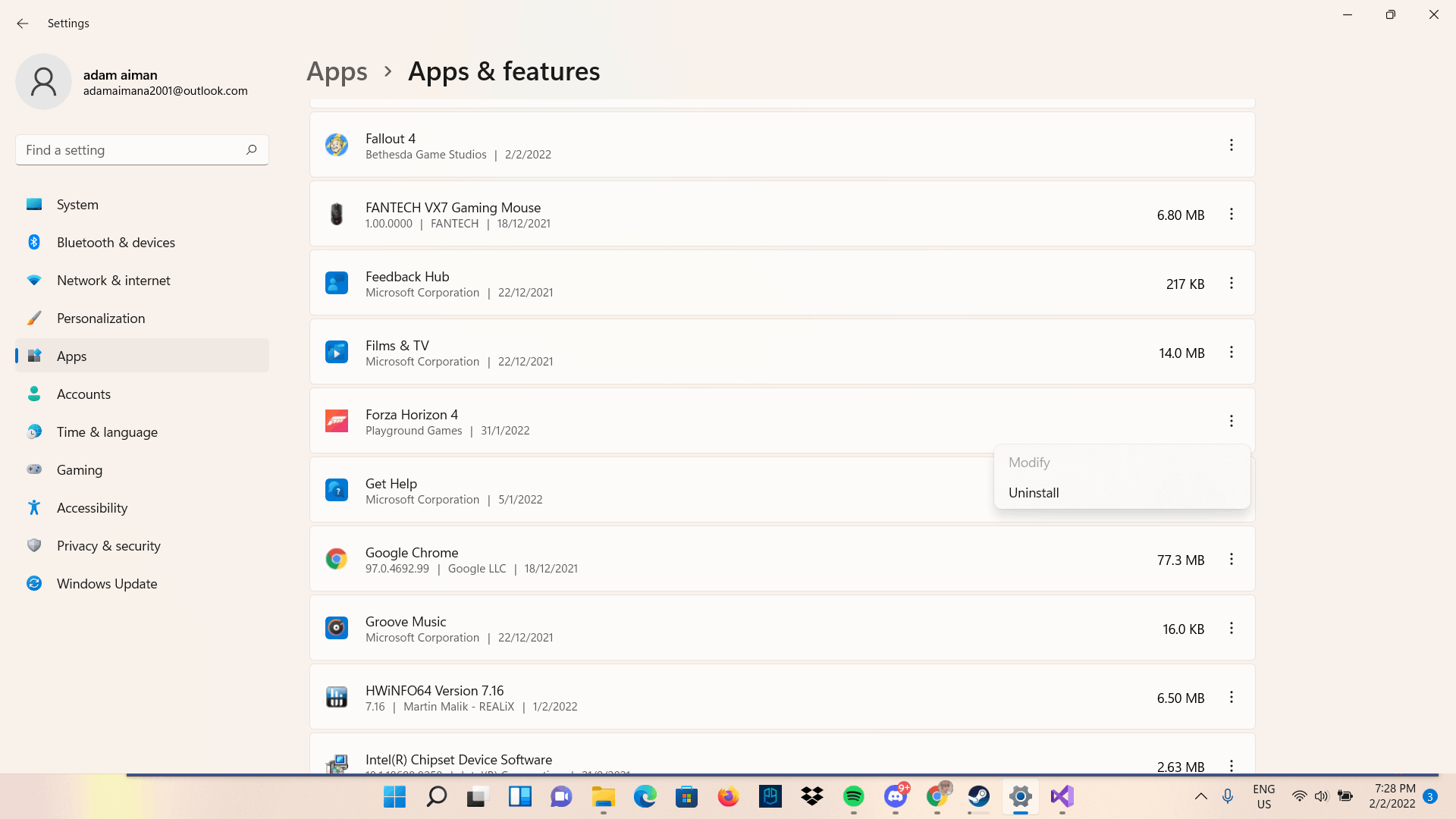
Task: Open the Wi-Fi network flyout
Action: pyautogui.click(x=1299, y=796)
